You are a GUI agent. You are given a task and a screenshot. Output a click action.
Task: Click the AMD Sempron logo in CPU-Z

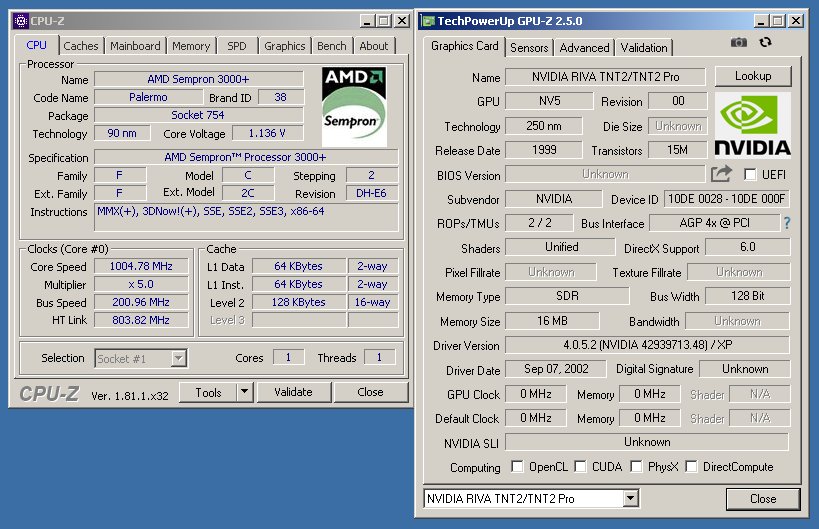354,107
